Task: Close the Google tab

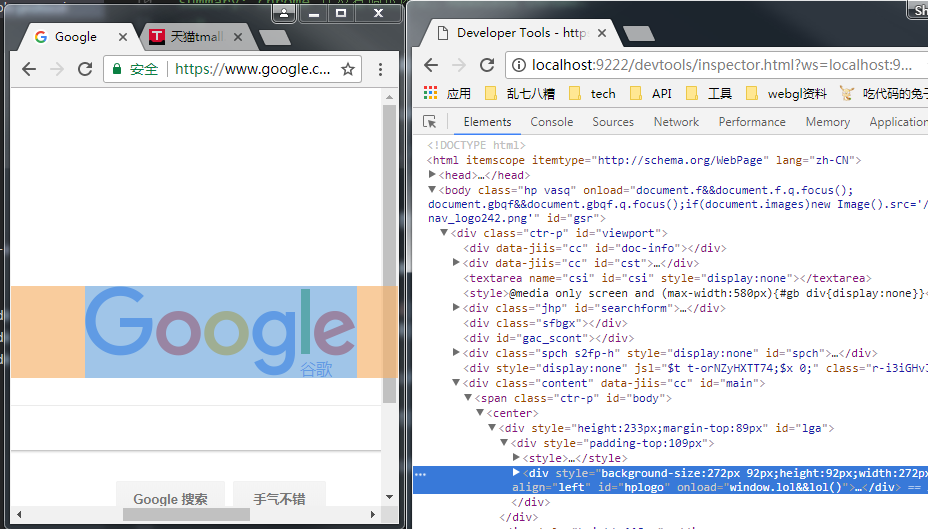Action: click(123, 37)
